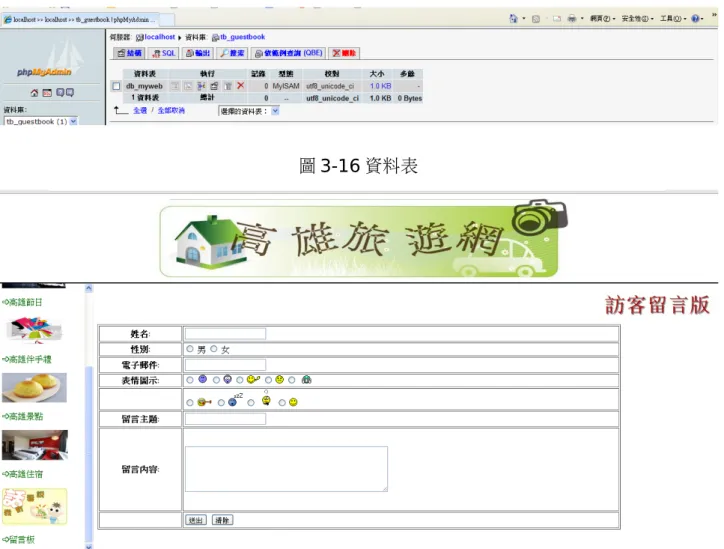This screenshot has height=549, width=724.
Task: Click the 清除 reset button
Action: click(x=222, y=520)
